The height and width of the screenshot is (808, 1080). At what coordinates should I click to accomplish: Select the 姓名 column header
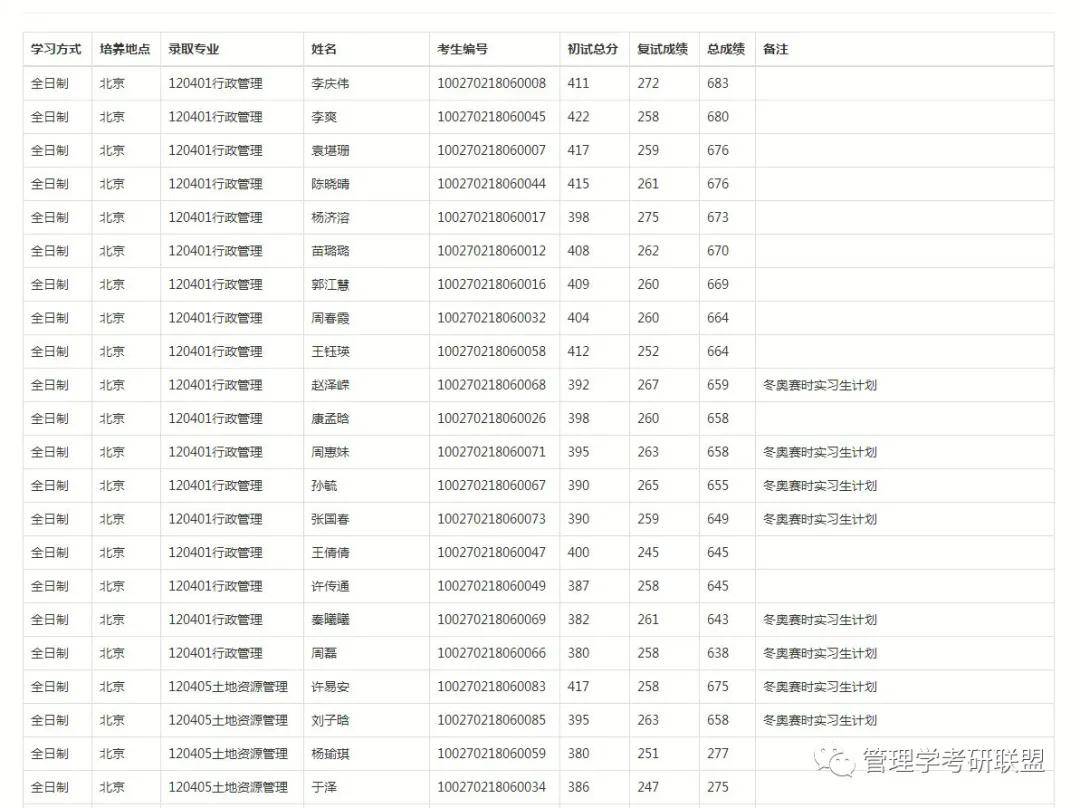click(x=324, y=49)
